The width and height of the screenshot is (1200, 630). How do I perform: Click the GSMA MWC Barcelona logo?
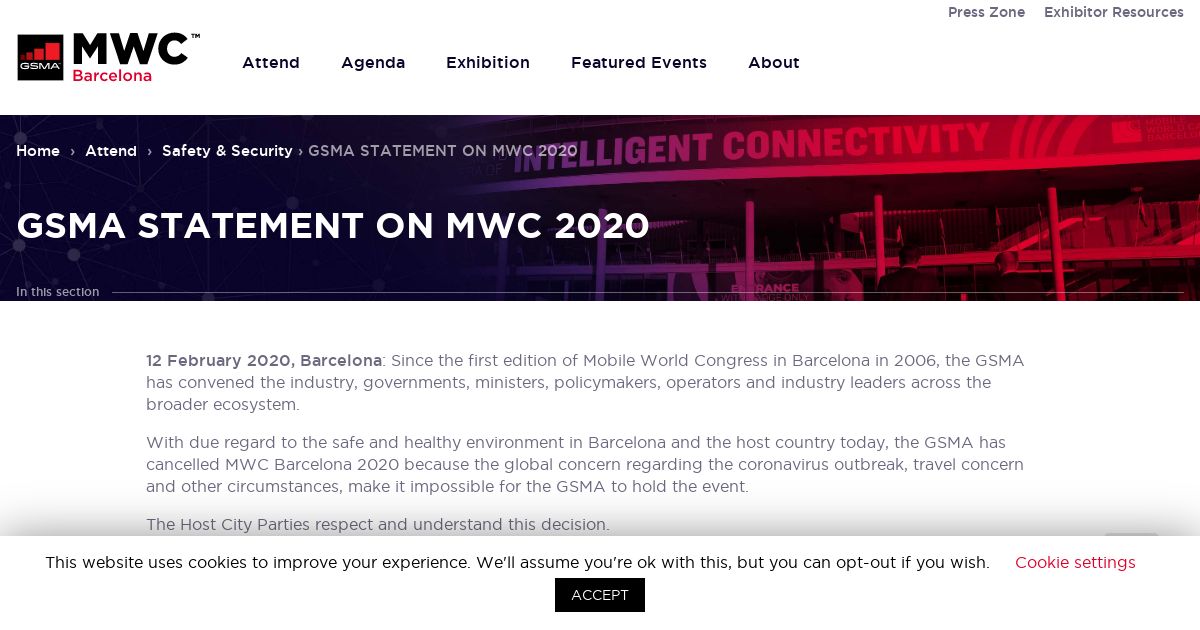point(108,57)
